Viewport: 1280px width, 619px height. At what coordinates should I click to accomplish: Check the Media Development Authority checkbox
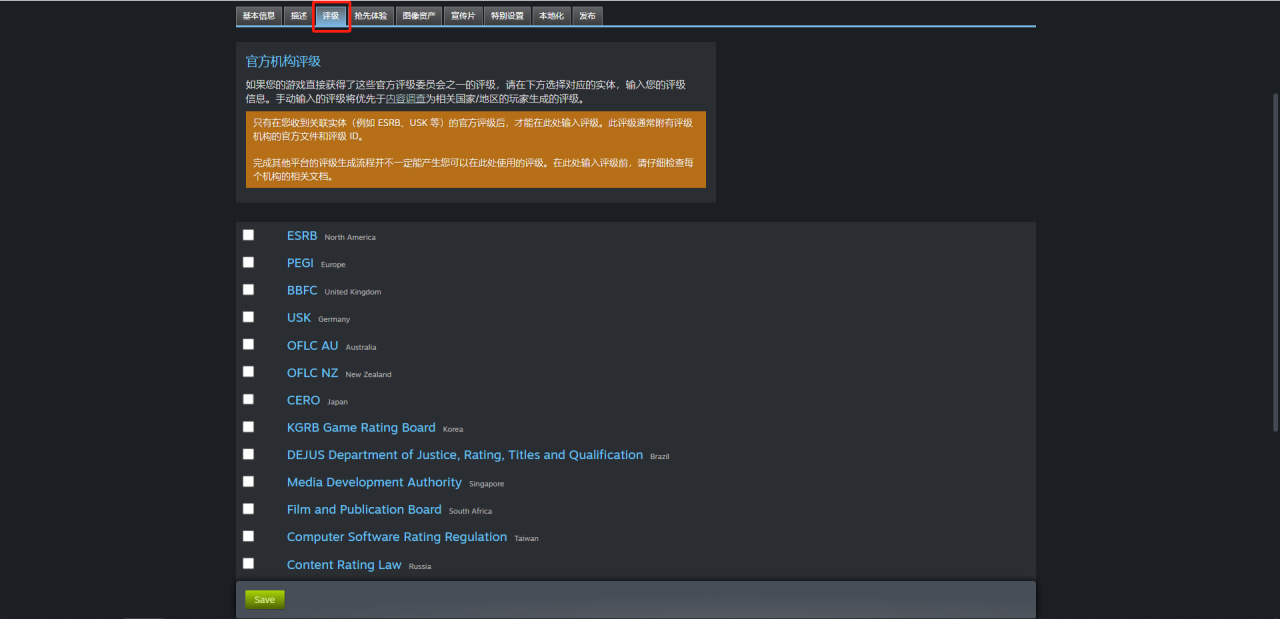pyautogui.click(x=248, y=482)
